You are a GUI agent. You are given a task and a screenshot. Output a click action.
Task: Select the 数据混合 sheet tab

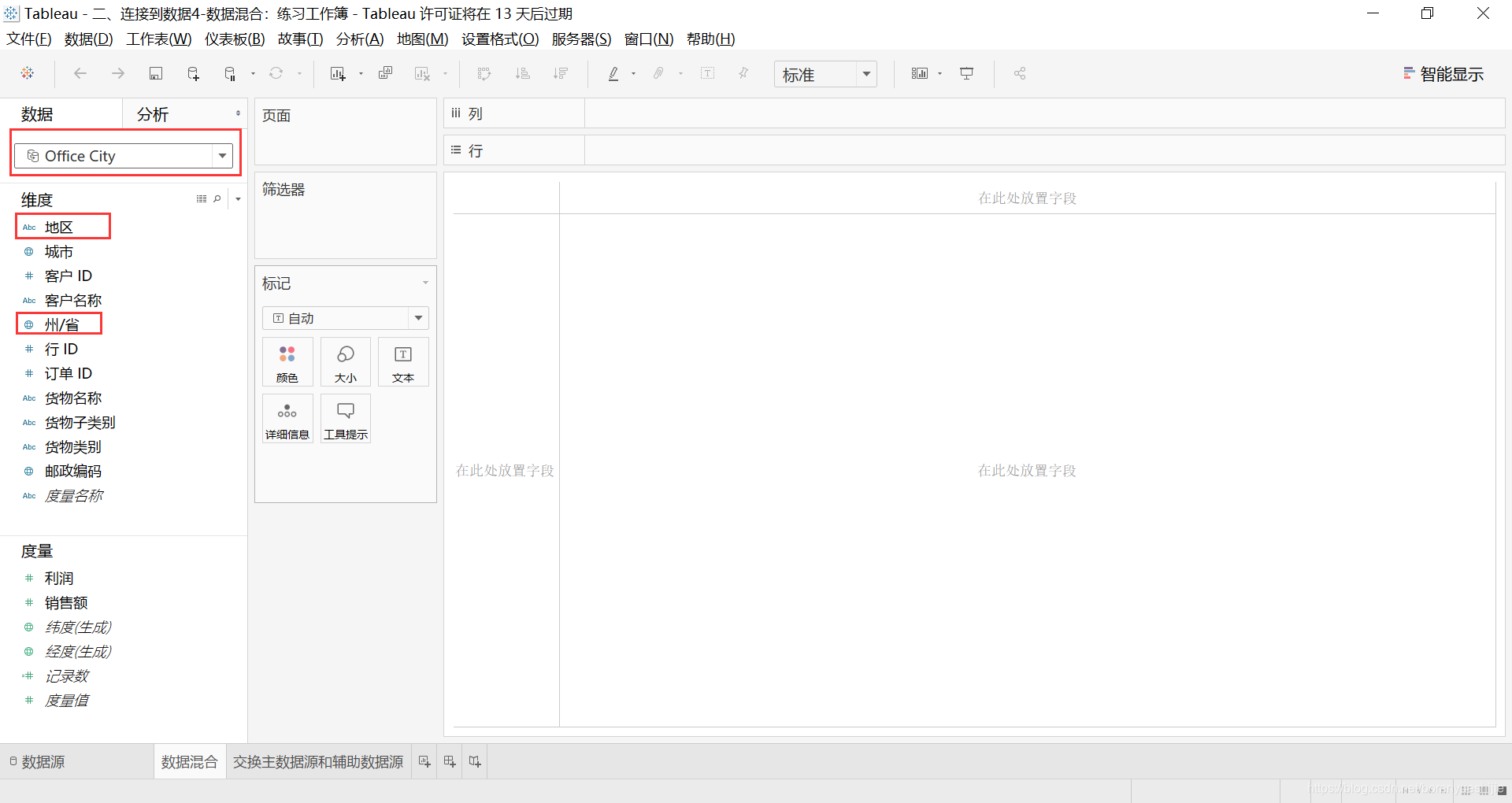coord(190,761)
